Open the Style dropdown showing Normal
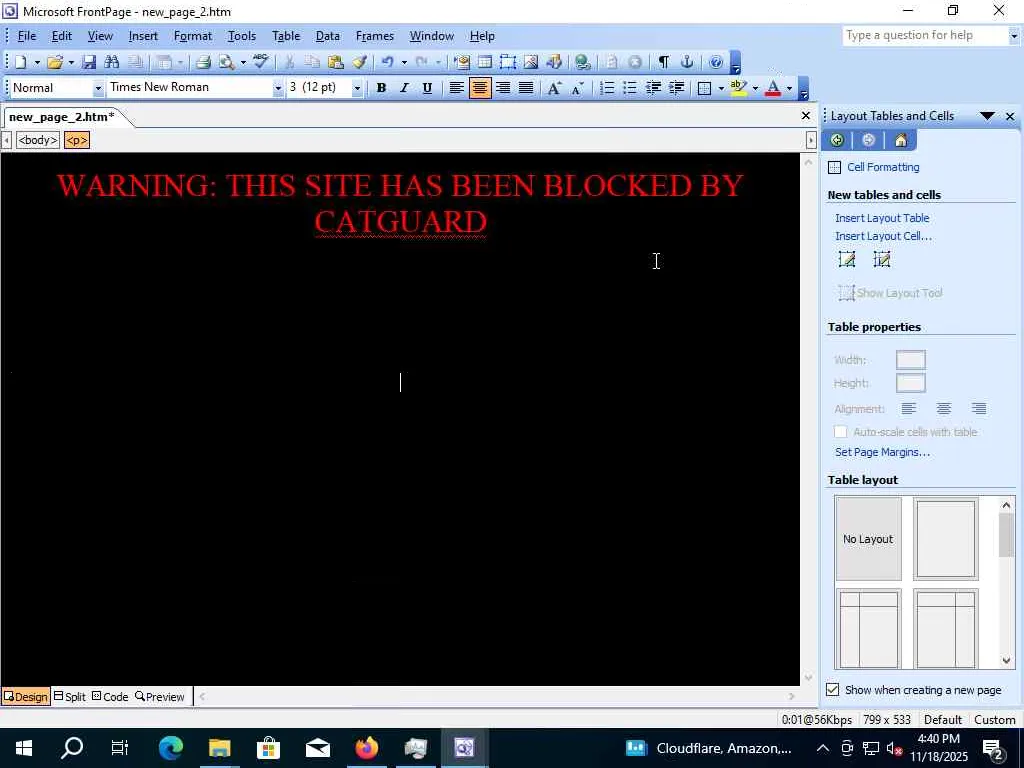 click(98, 88)
